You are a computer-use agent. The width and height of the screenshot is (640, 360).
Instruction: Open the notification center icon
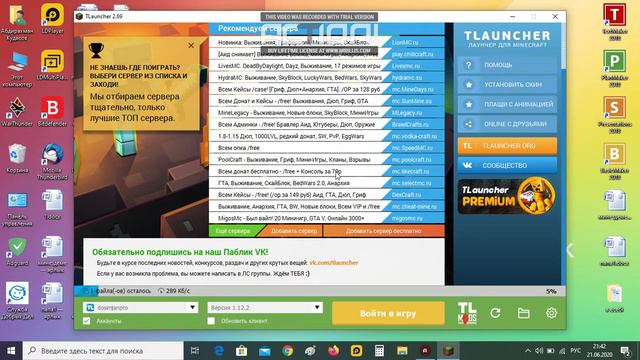coord(625,351)
